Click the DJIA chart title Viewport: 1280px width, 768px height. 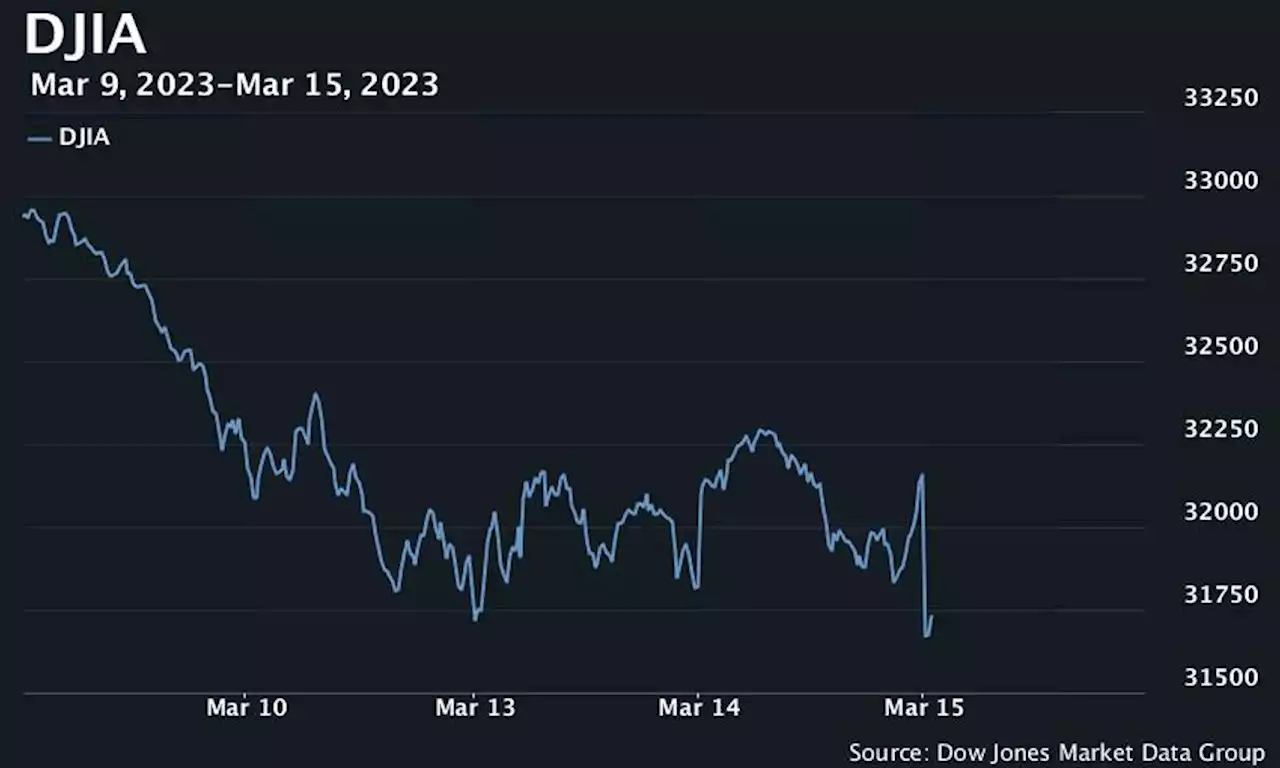[86, 35]
